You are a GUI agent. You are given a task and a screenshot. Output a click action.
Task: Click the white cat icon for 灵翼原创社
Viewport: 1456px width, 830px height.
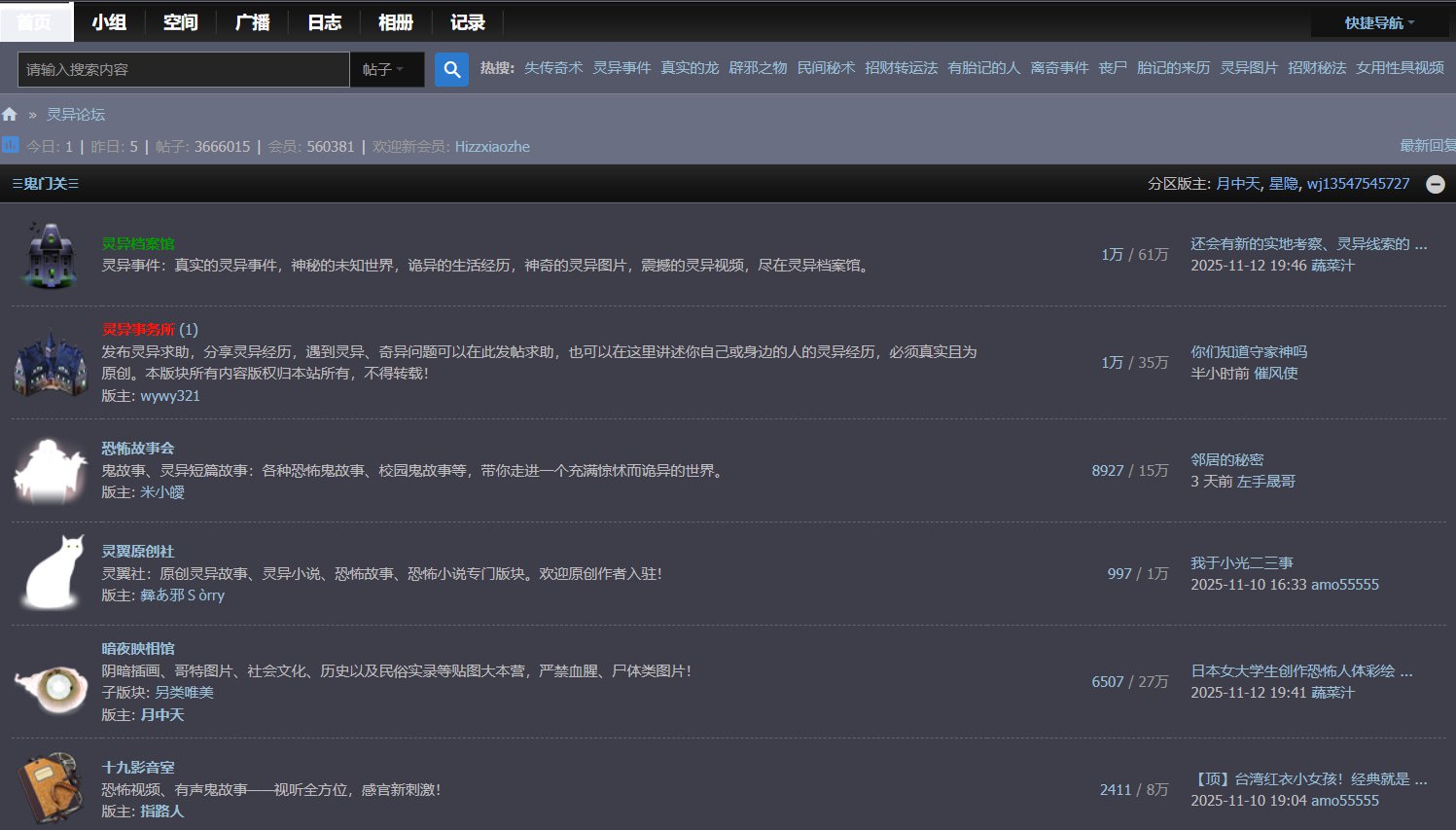click(53, 573)
